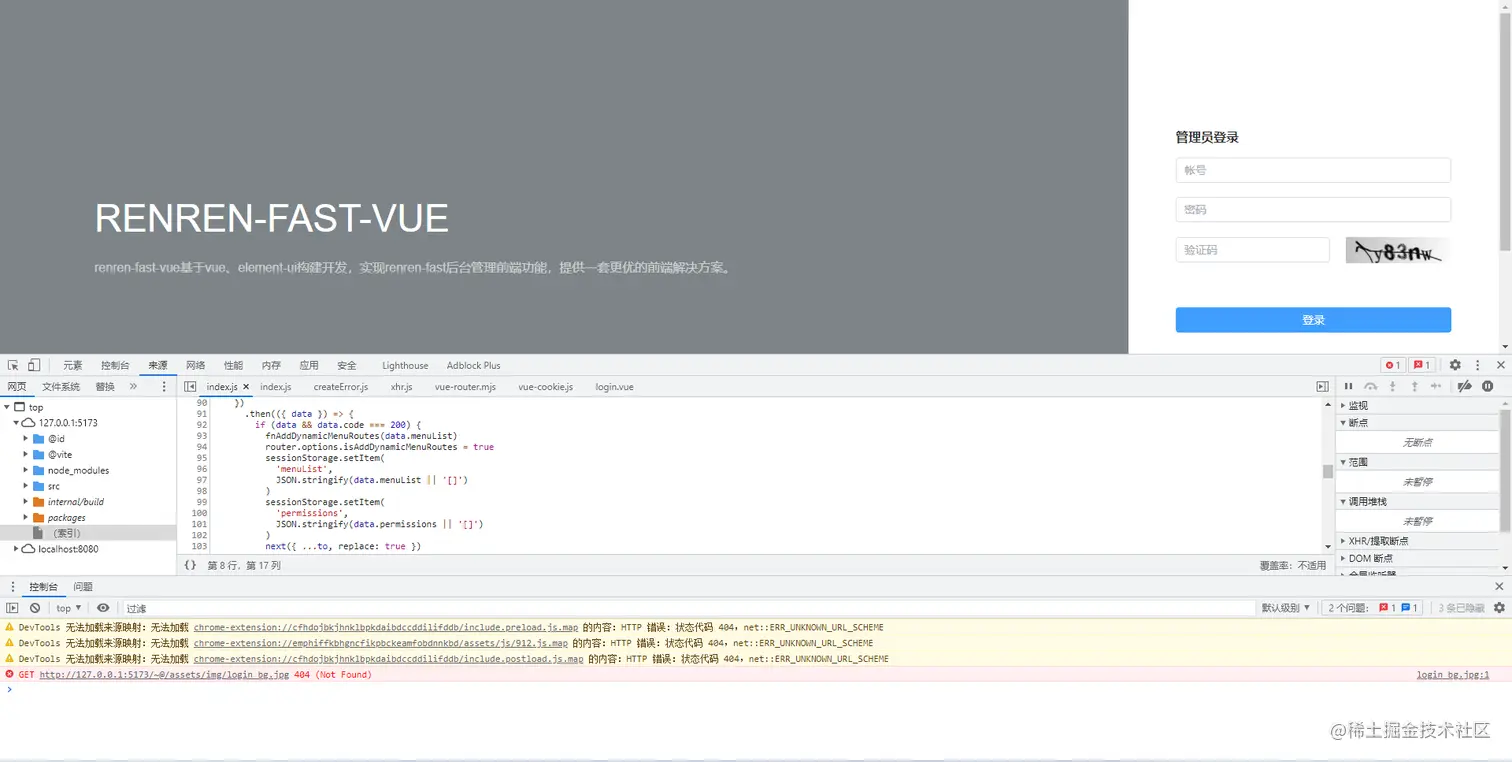Expand the node_modules folder

[x=26, y=470]
